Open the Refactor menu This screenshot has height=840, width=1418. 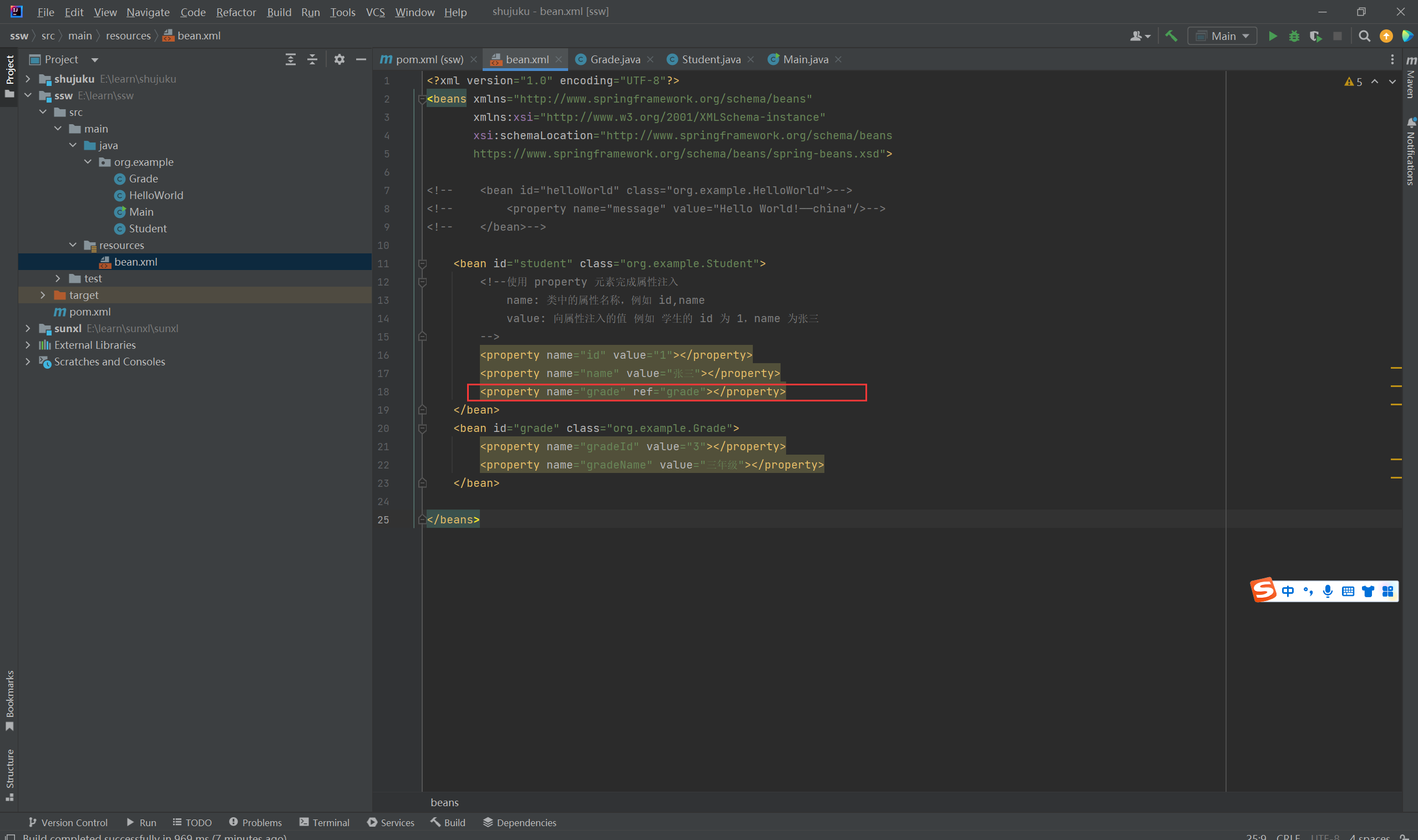click(x=236, y=12)
